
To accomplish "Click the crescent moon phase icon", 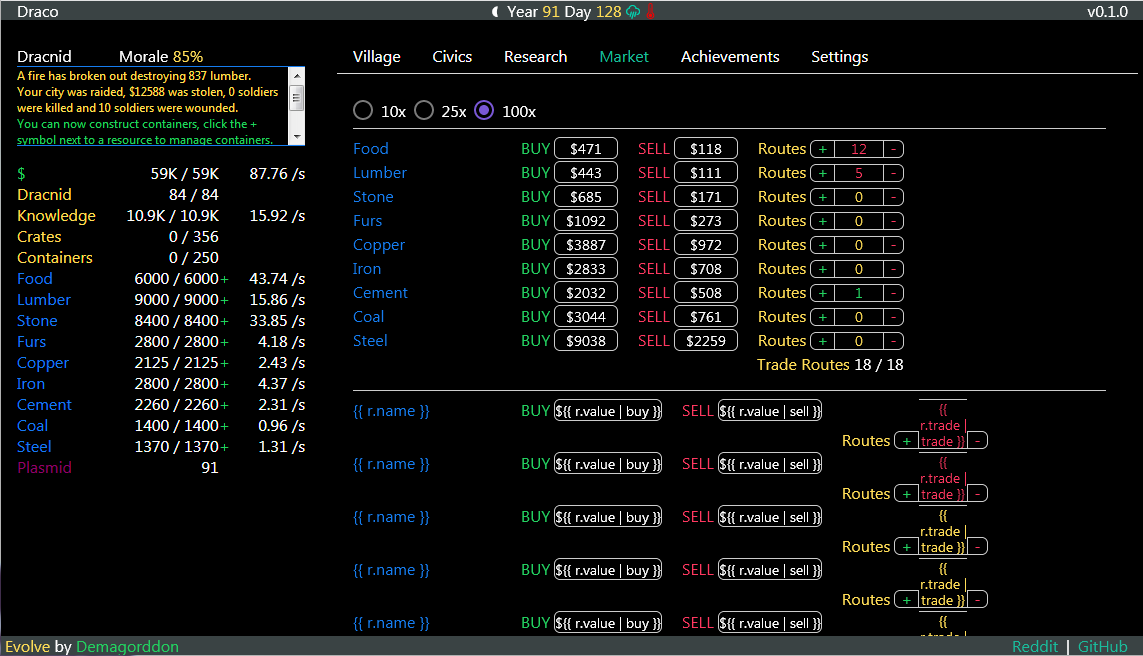I will pos(497,11).
